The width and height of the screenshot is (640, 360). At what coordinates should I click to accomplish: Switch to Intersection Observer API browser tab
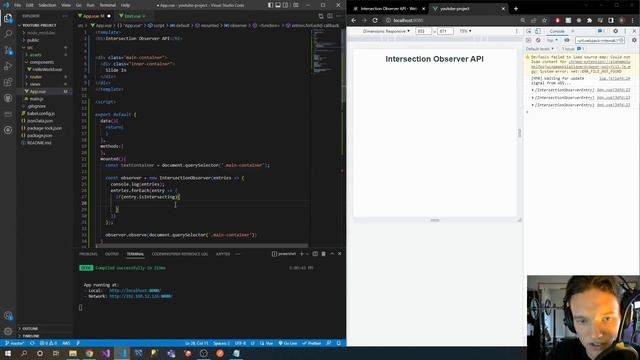click(387, 9)
